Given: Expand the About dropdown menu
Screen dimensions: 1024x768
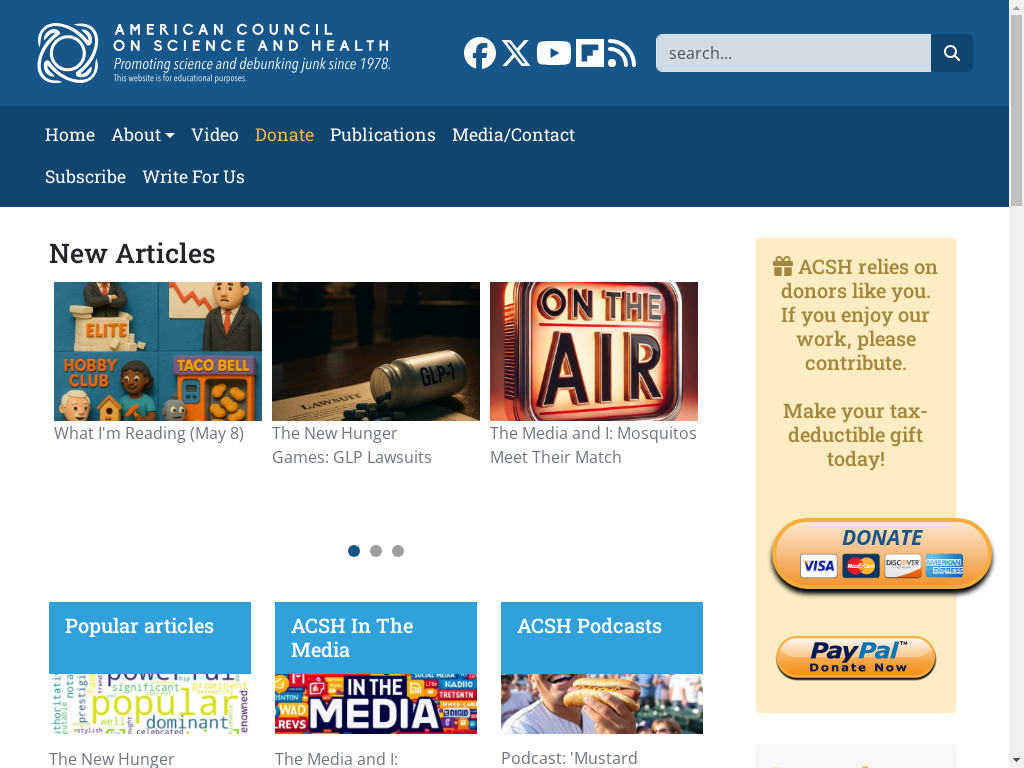Looking at the screenshot, I should tap(143, 135).
